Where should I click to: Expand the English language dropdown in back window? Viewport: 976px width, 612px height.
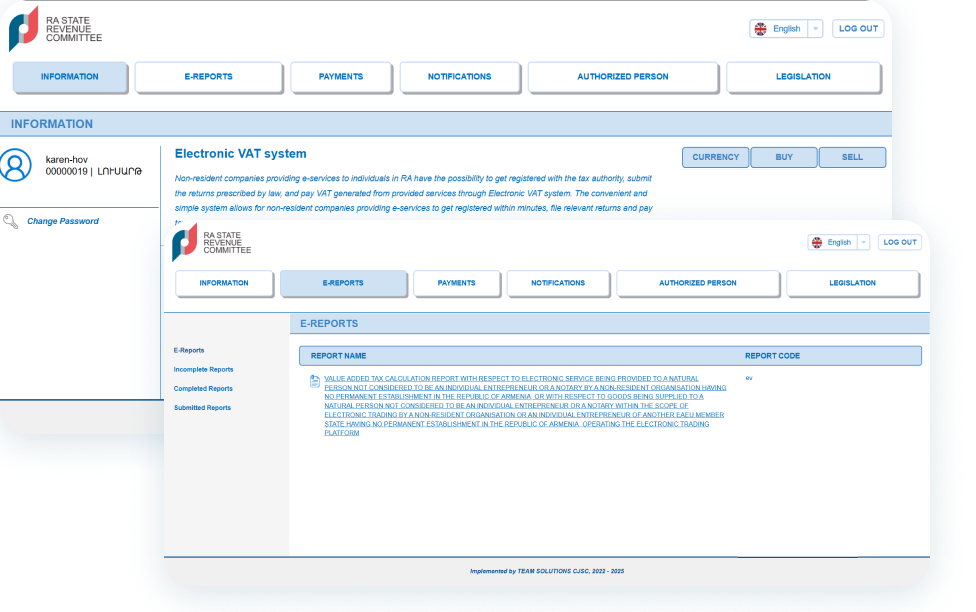[815, 29]
